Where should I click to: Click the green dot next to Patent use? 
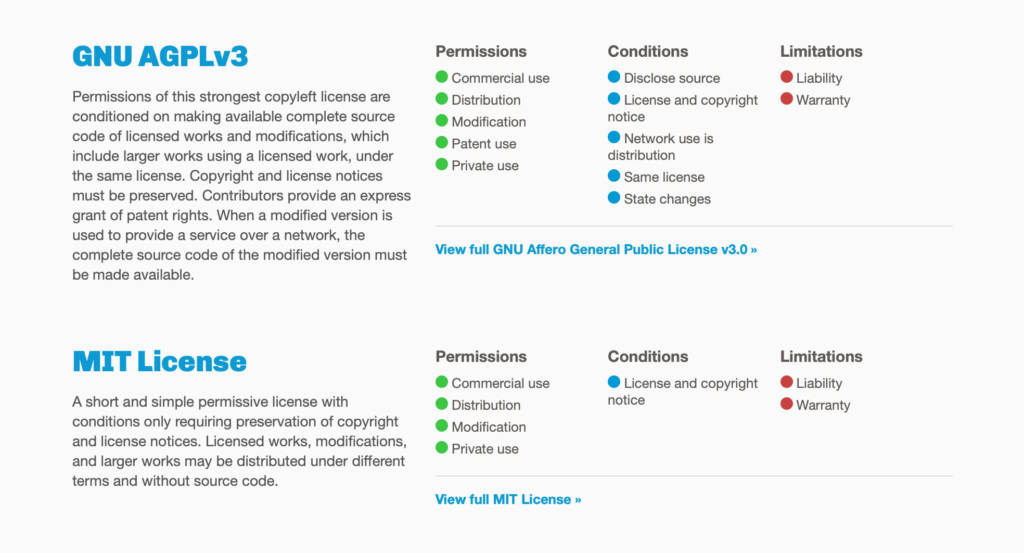441,142
